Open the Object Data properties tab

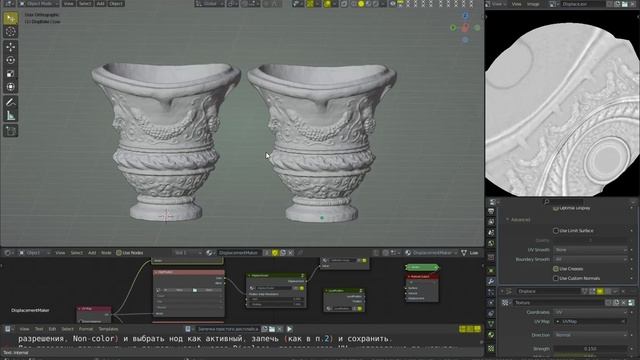pyautogui.click(x=491, y=324)
